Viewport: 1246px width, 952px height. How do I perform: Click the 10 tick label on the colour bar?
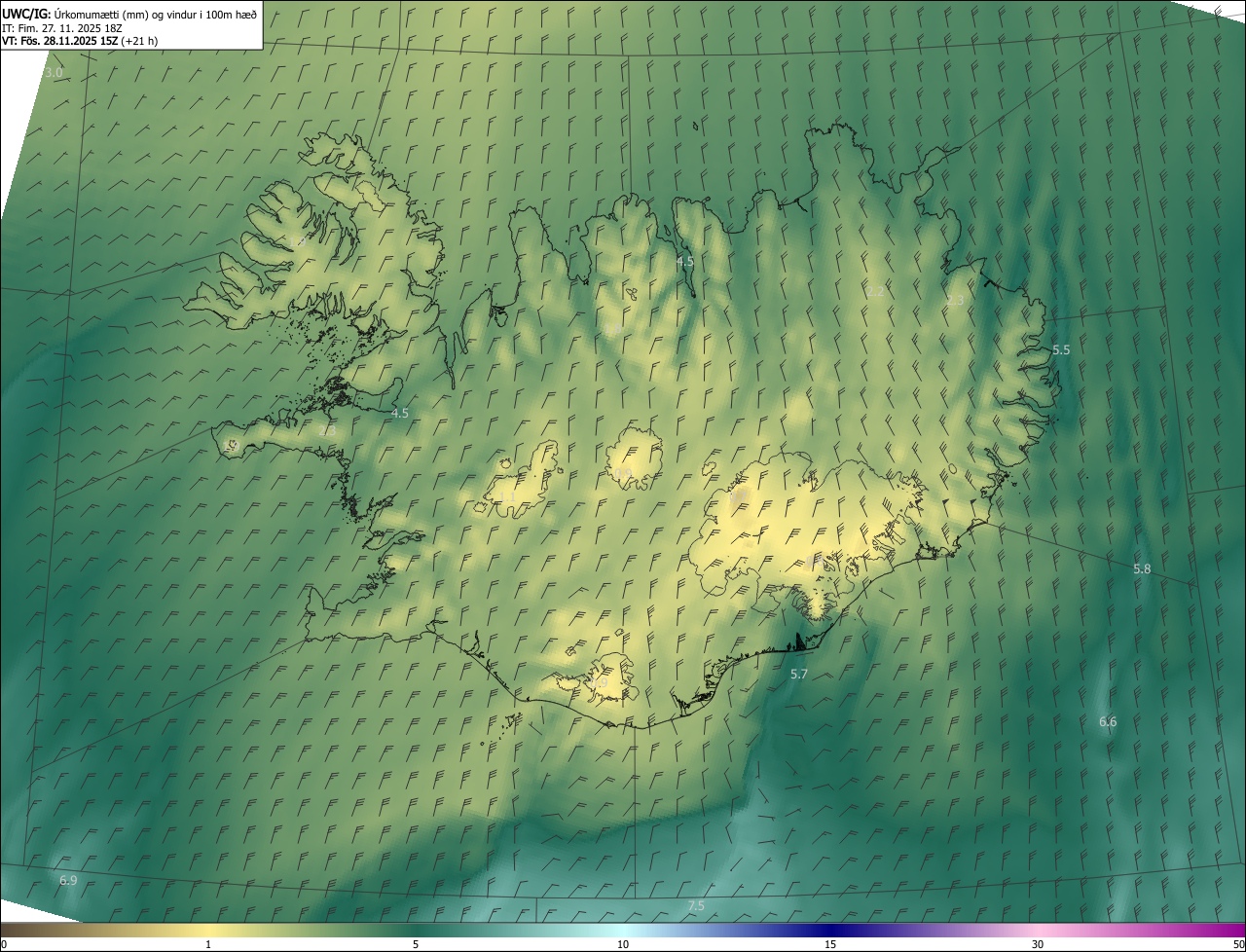[x=623, y=944]
